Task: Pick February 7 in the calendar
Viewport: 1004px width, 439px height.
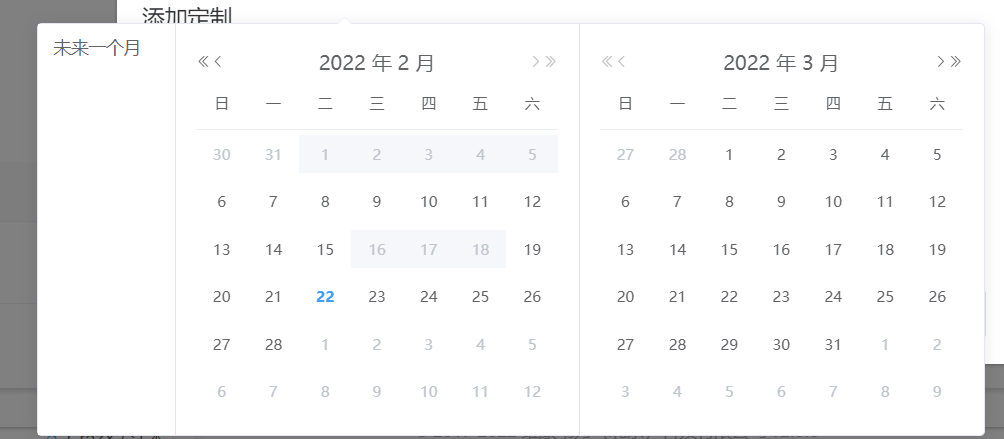Action: pyautogui.click(x=273, y=202)
